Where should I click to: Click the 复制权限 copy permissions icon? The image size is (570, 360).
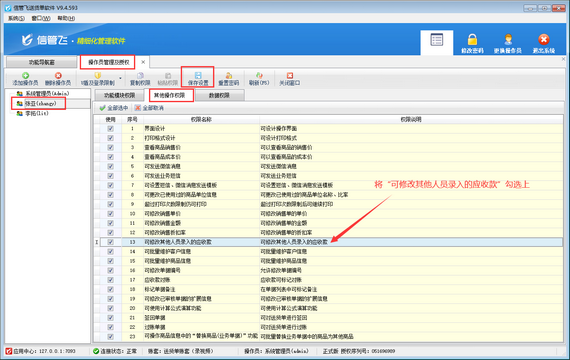140,76
